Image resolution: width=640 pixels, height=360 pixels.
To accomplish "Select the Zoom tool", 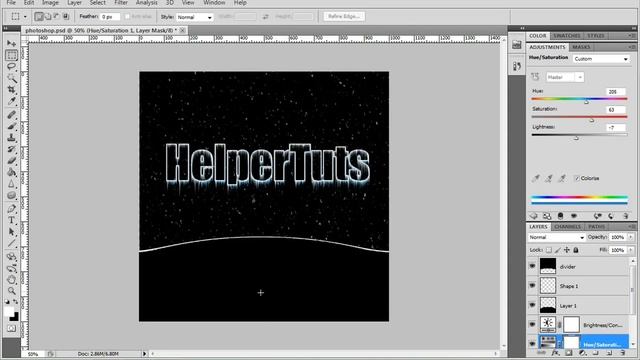I will pos(11,291).
